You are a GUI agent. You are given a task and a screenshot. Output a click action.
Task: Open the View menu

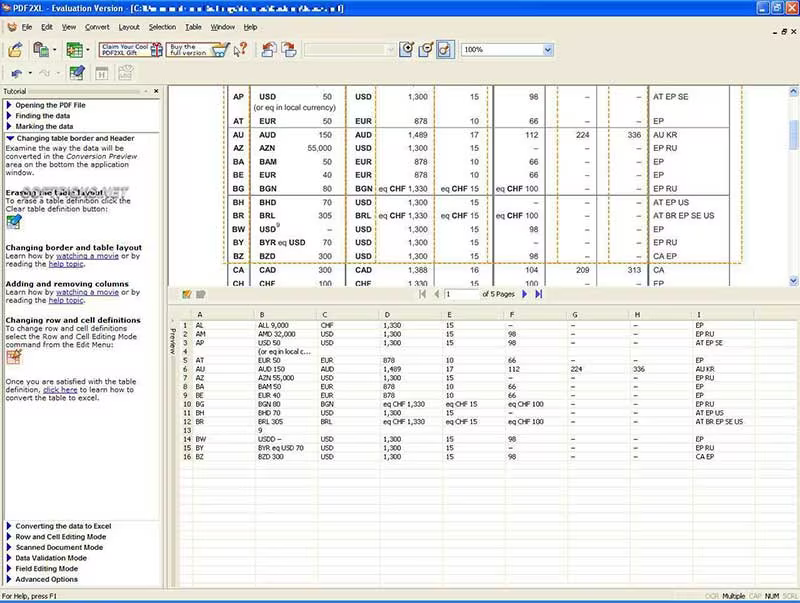pyautogui.click(x=69, y=27)
